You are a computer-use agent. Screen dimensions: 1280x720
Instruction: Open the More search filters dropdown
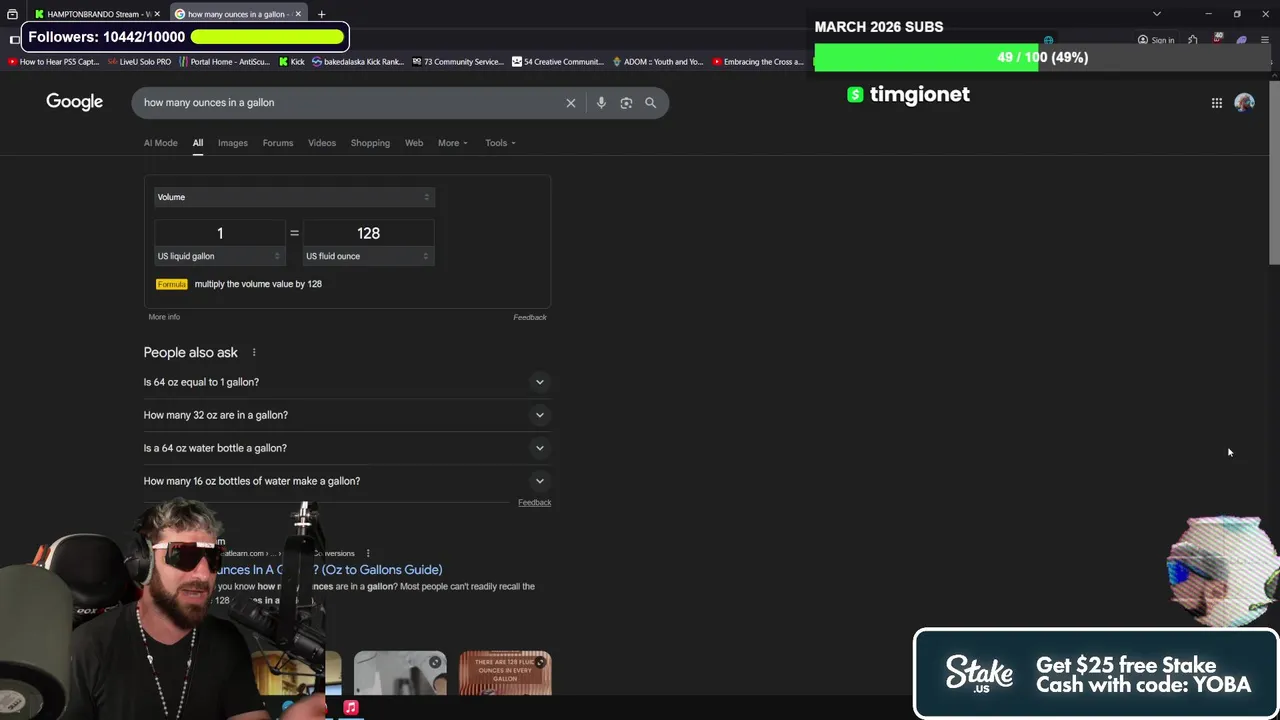[452, 143]
